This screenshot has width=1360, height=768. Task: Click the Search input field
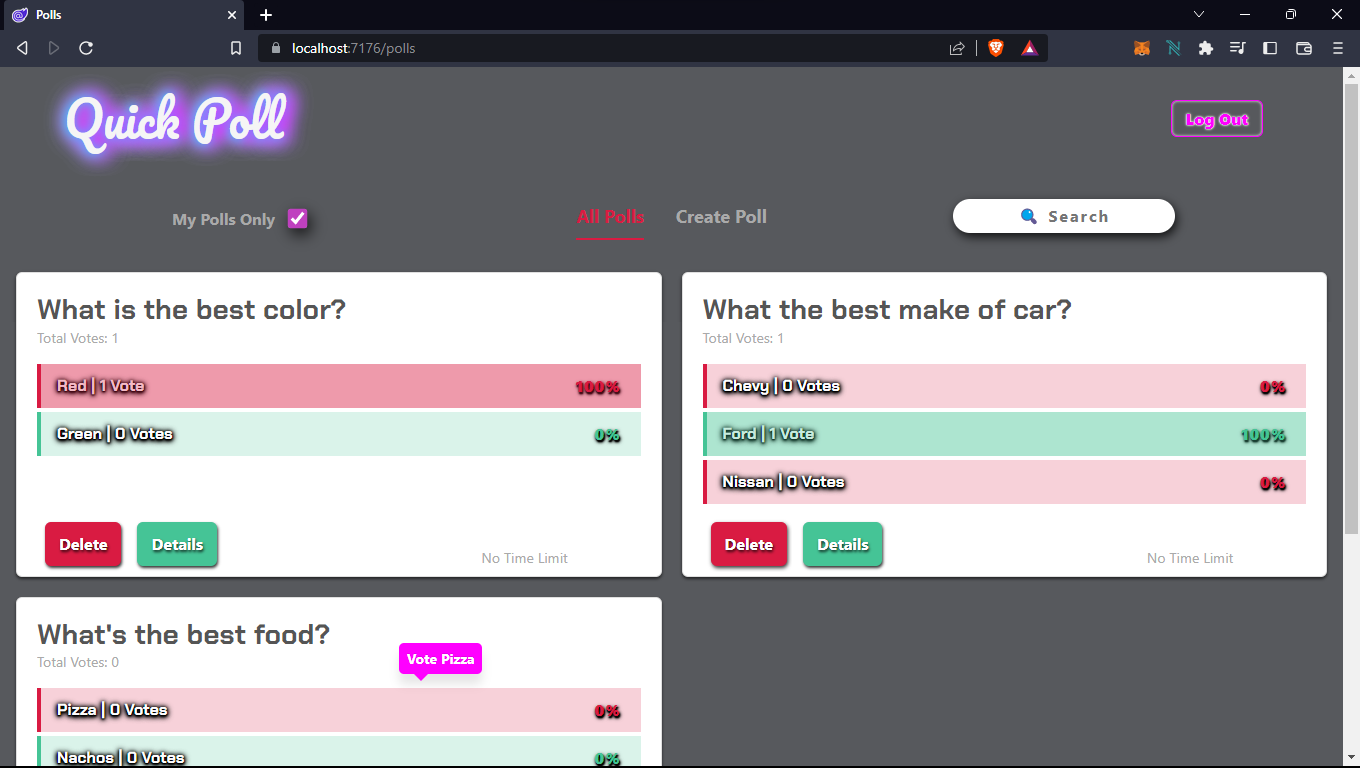coord(1064,216)
